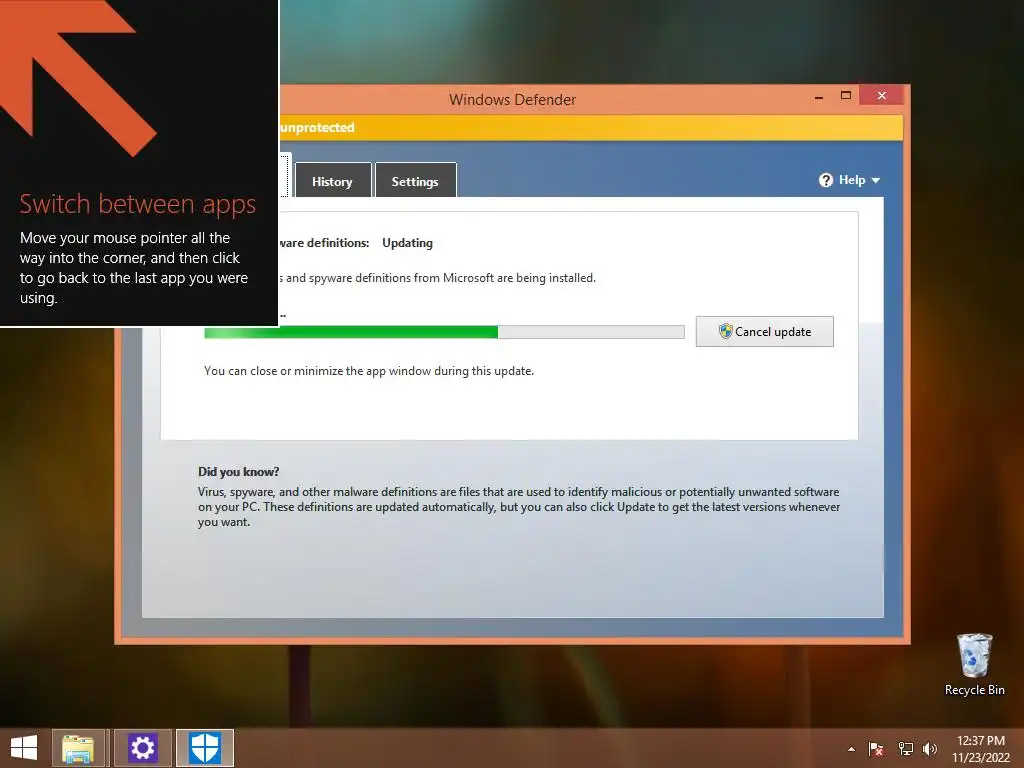Image resolution: width=1024 pixels, height=768 pixels.
Task: Click the "Did you know?" heading
Action: click(x=238, y=472)
